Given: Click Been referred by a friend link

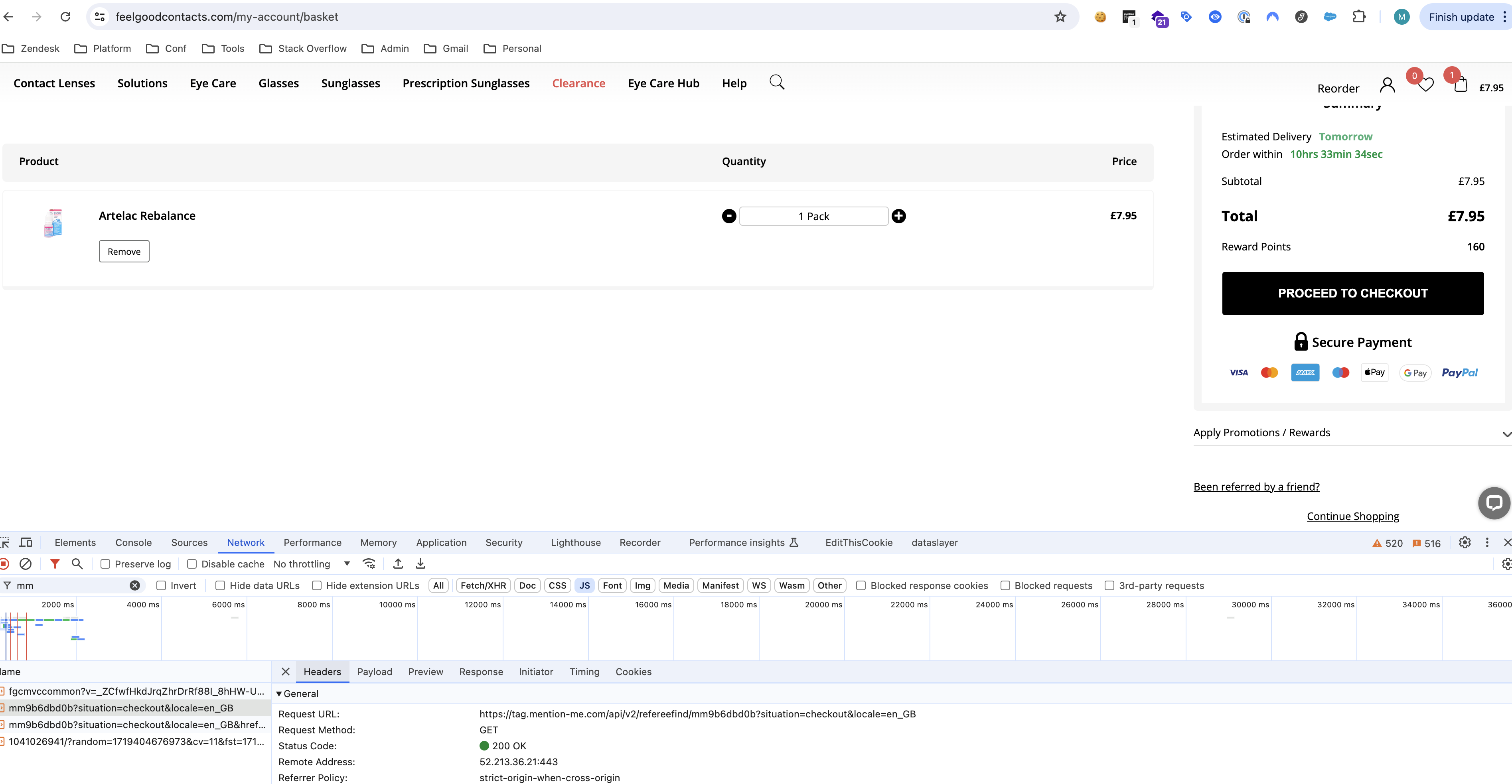Looking at the screenshot, I should tap(1256, 487).
